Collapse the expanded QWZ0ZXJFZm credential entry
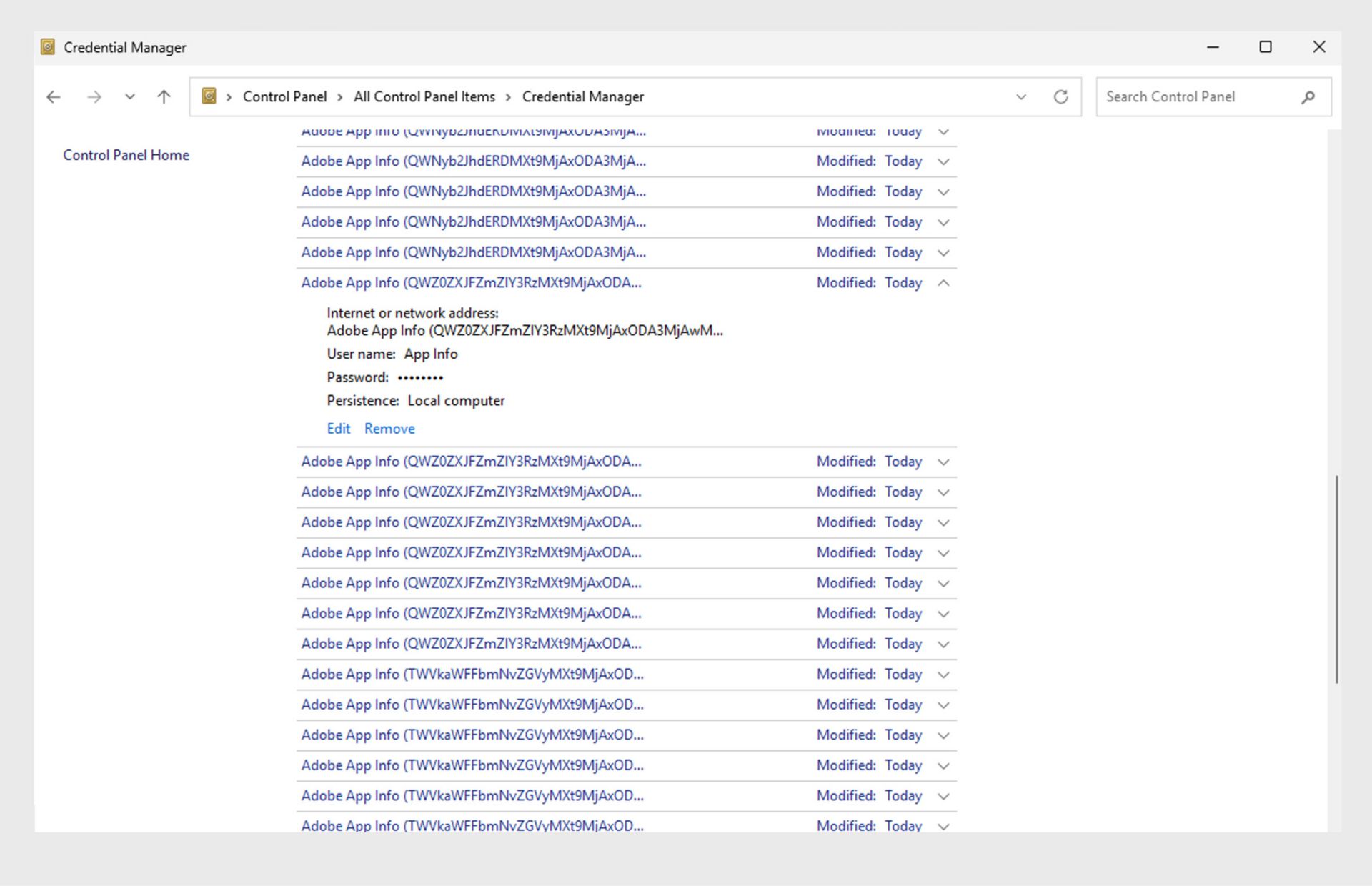This screenshot has height=886, width=1372. (x=943, y=283)
